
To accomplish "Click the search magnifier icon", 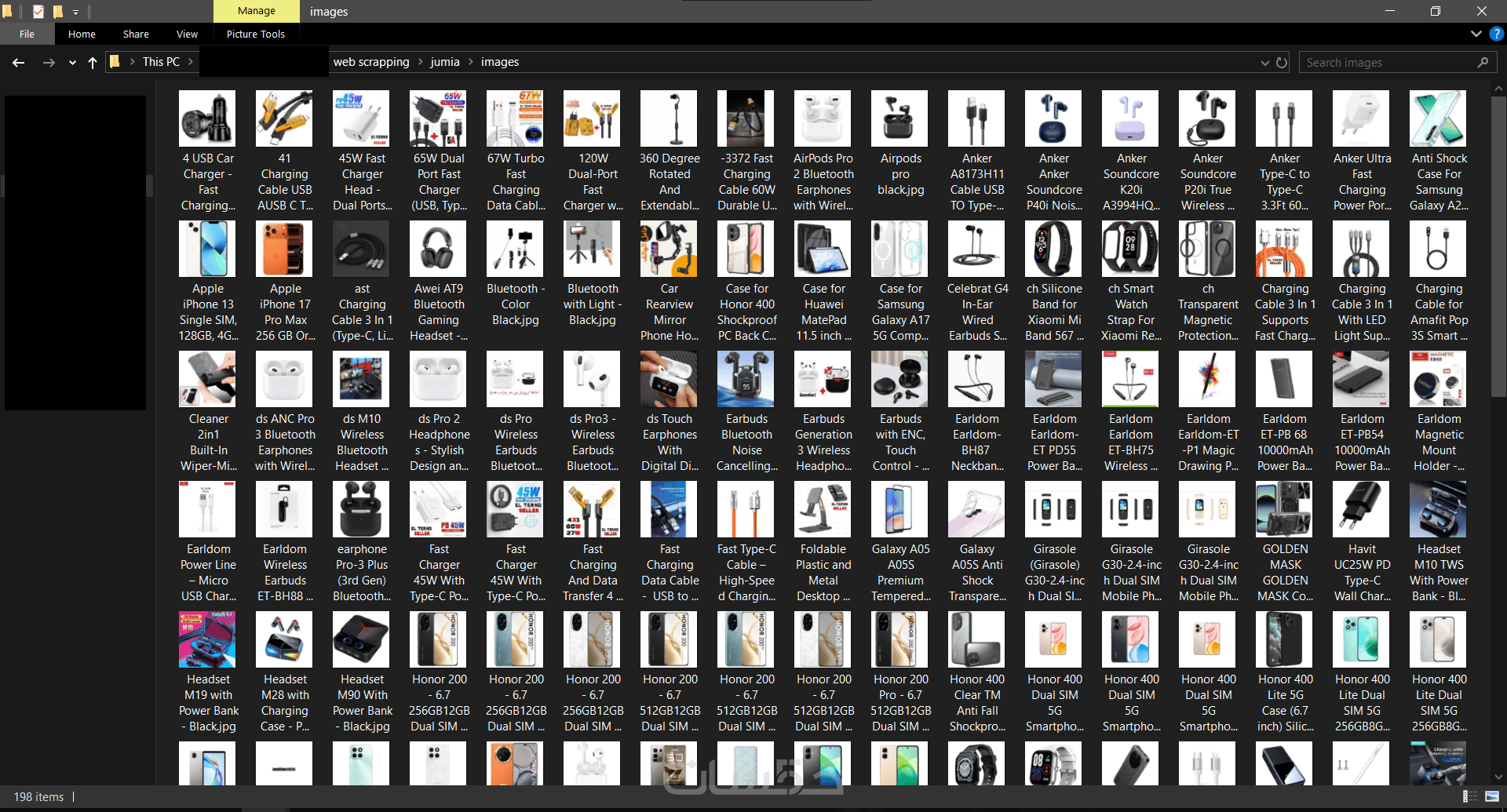I will pos(1483,62).
